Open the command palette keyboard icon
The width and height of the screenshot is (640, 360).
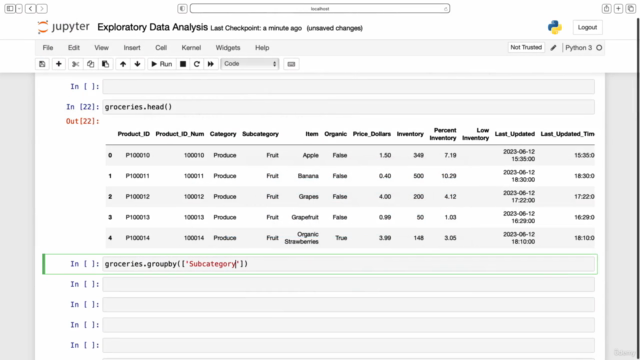pos(291,64)
